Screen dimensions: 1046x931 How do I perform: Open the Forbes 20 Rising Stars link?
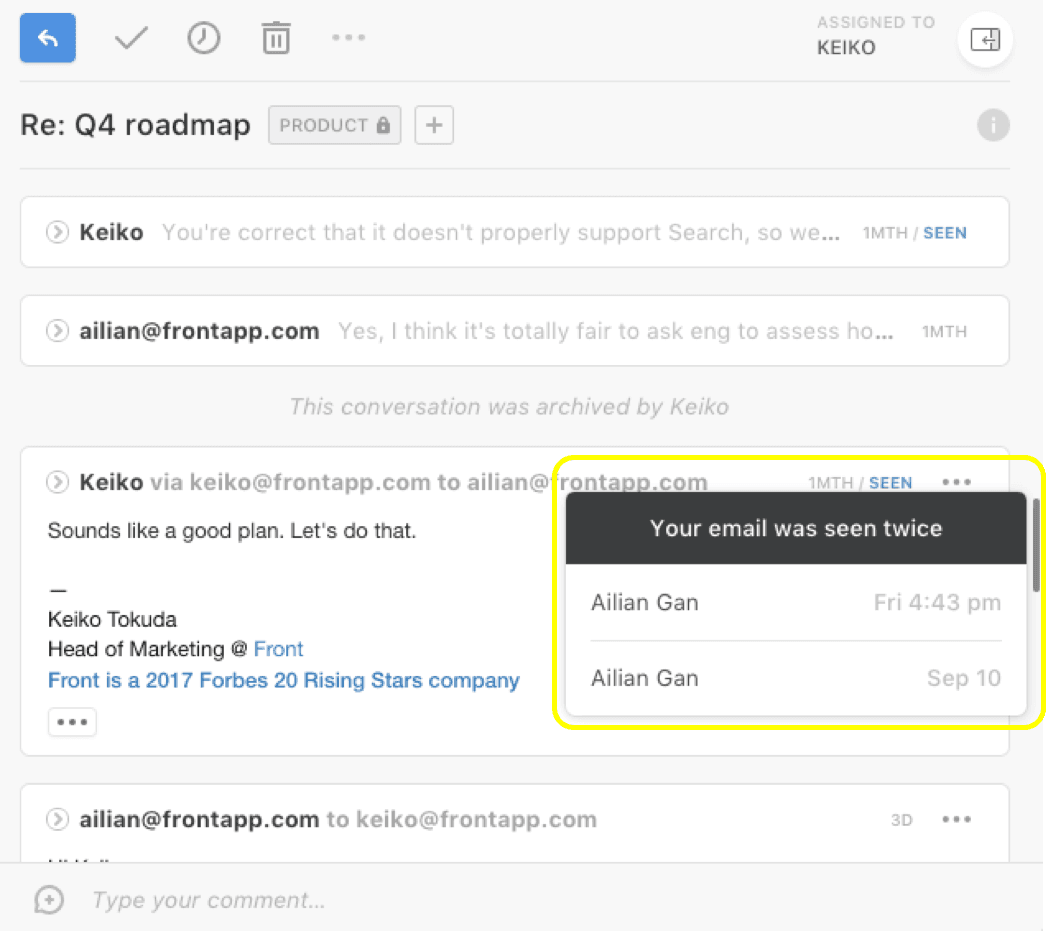click(283, 681)
